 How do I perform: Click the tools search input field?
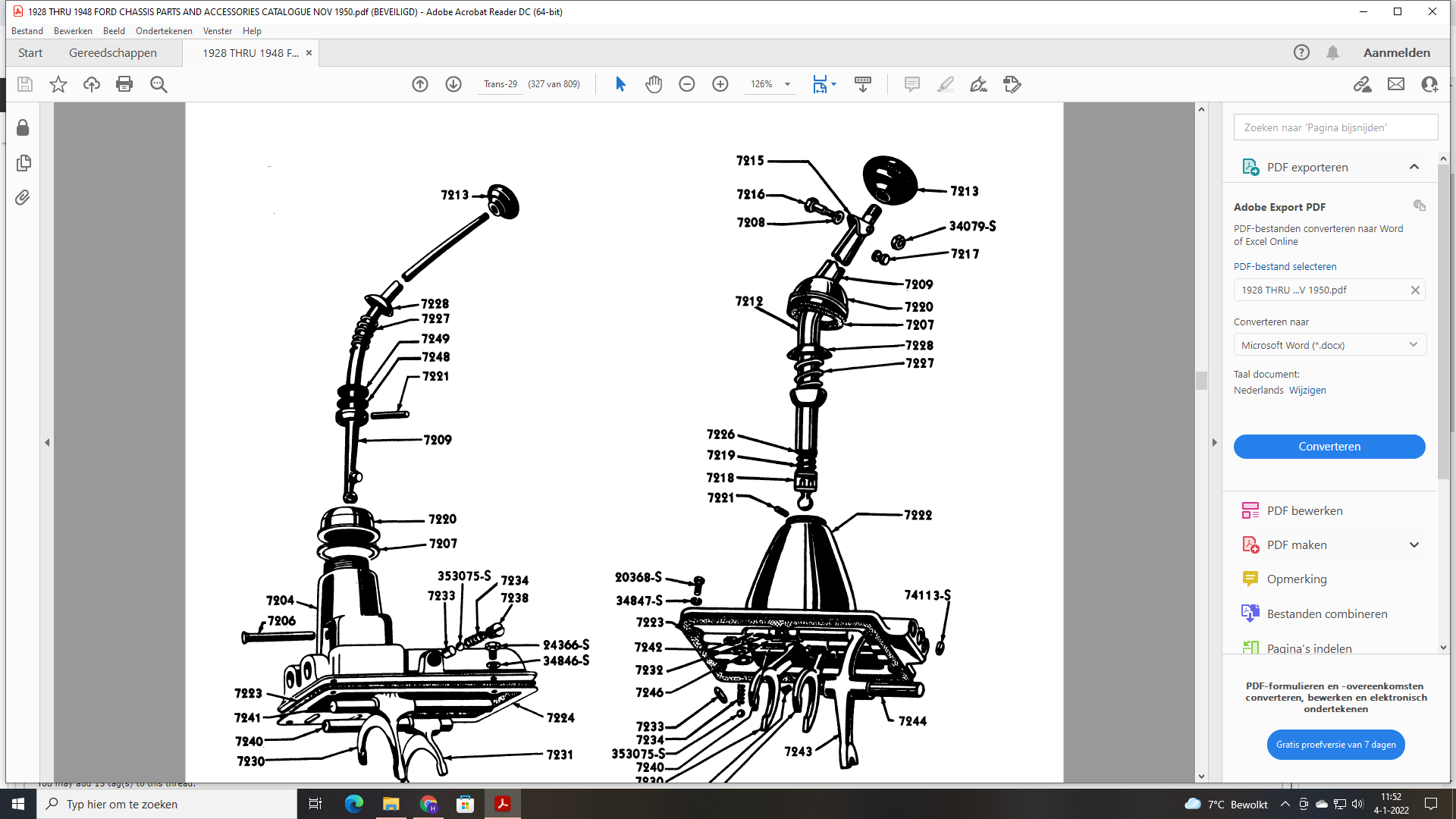[x=1335, y=127]
